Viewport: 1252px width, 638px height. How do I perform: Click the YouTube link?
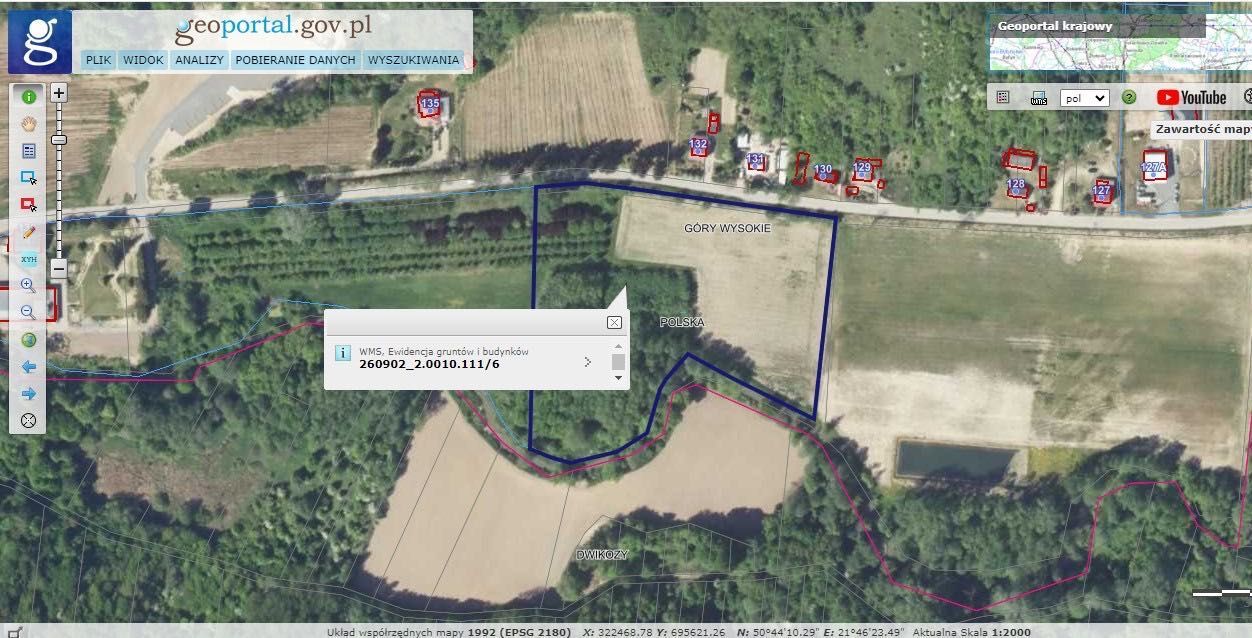(x=1192, y=97)
